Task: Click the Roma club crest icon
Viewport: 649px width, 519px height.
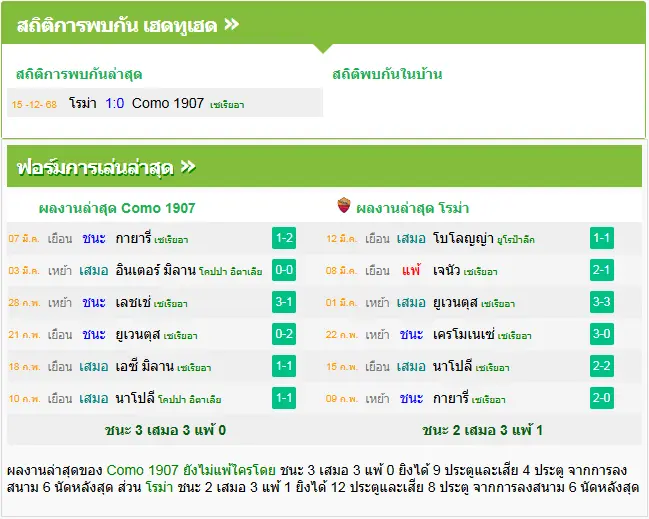Action: point(344,206)
